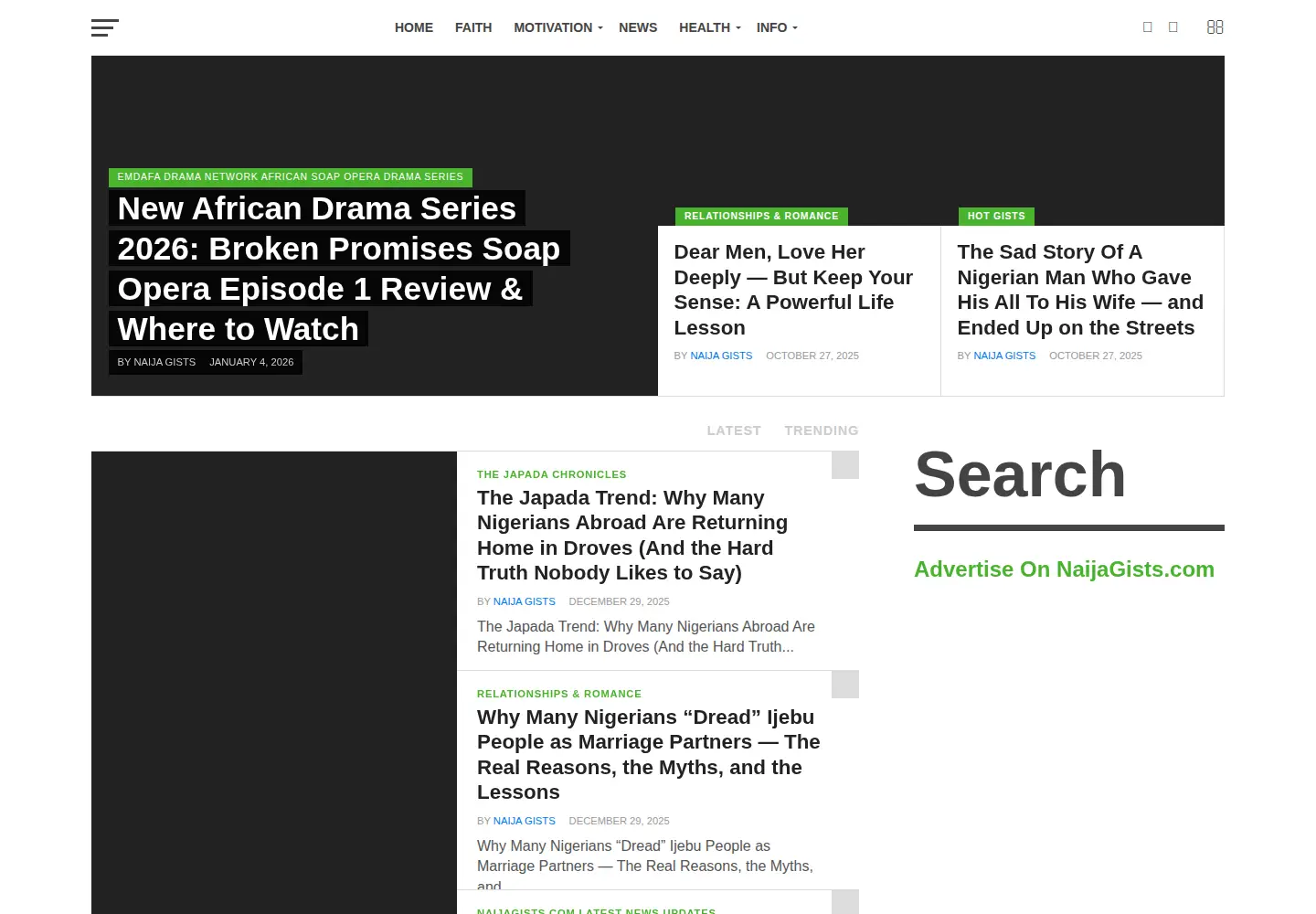Expand the MOTIVATION dropdown menu

(558, 27)
